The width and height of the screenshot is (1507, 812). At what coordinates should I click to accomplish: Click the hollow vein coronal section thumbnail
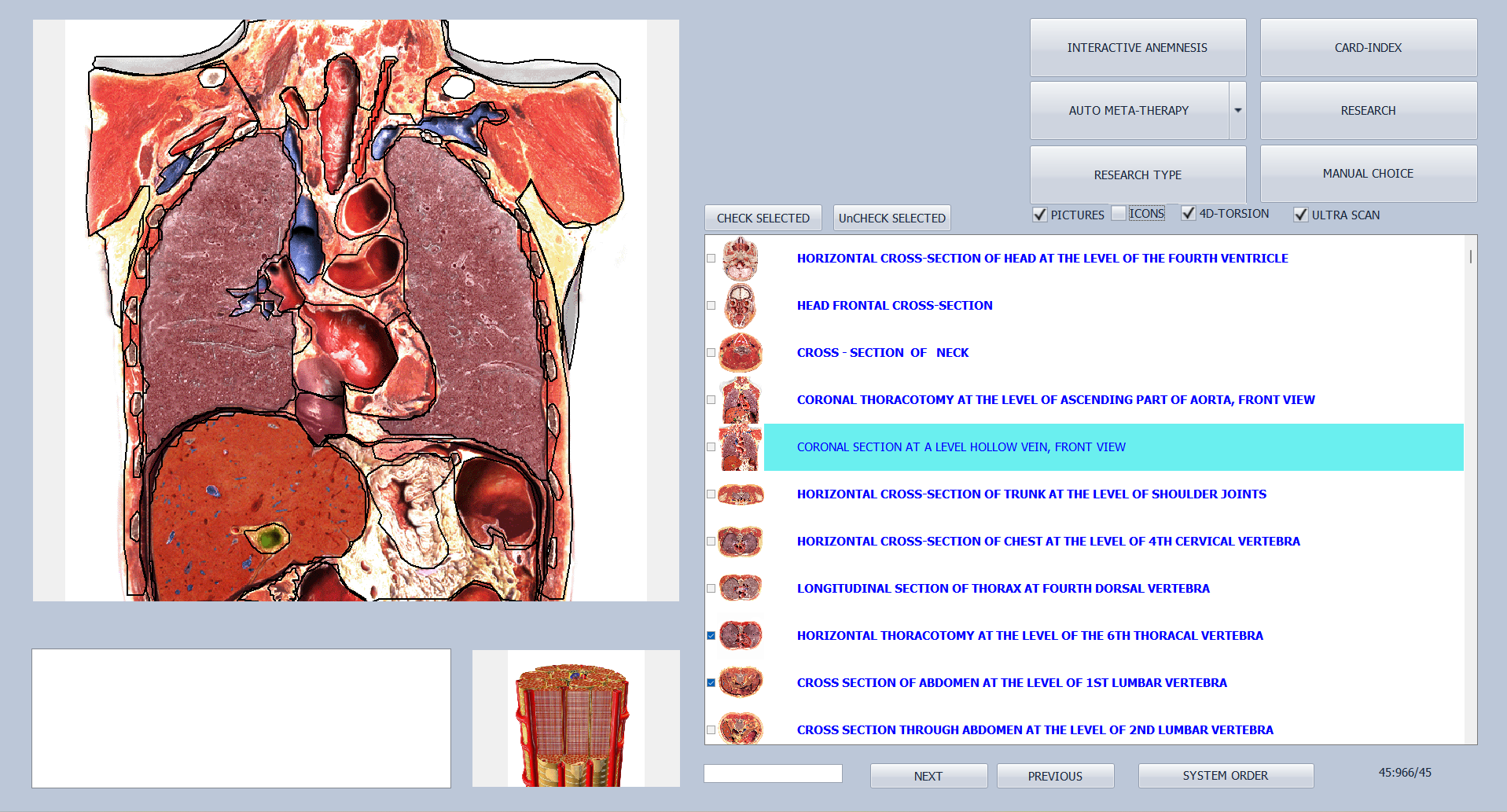click(x=741, y=447)
